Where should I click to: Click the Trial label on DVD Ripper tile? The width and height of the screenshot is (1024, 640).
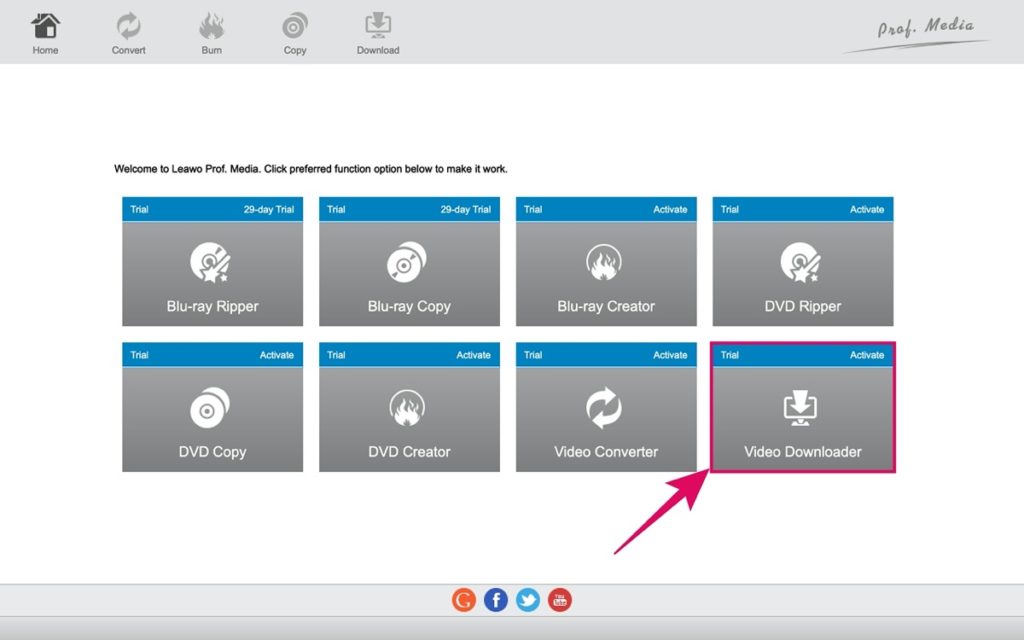729,210
